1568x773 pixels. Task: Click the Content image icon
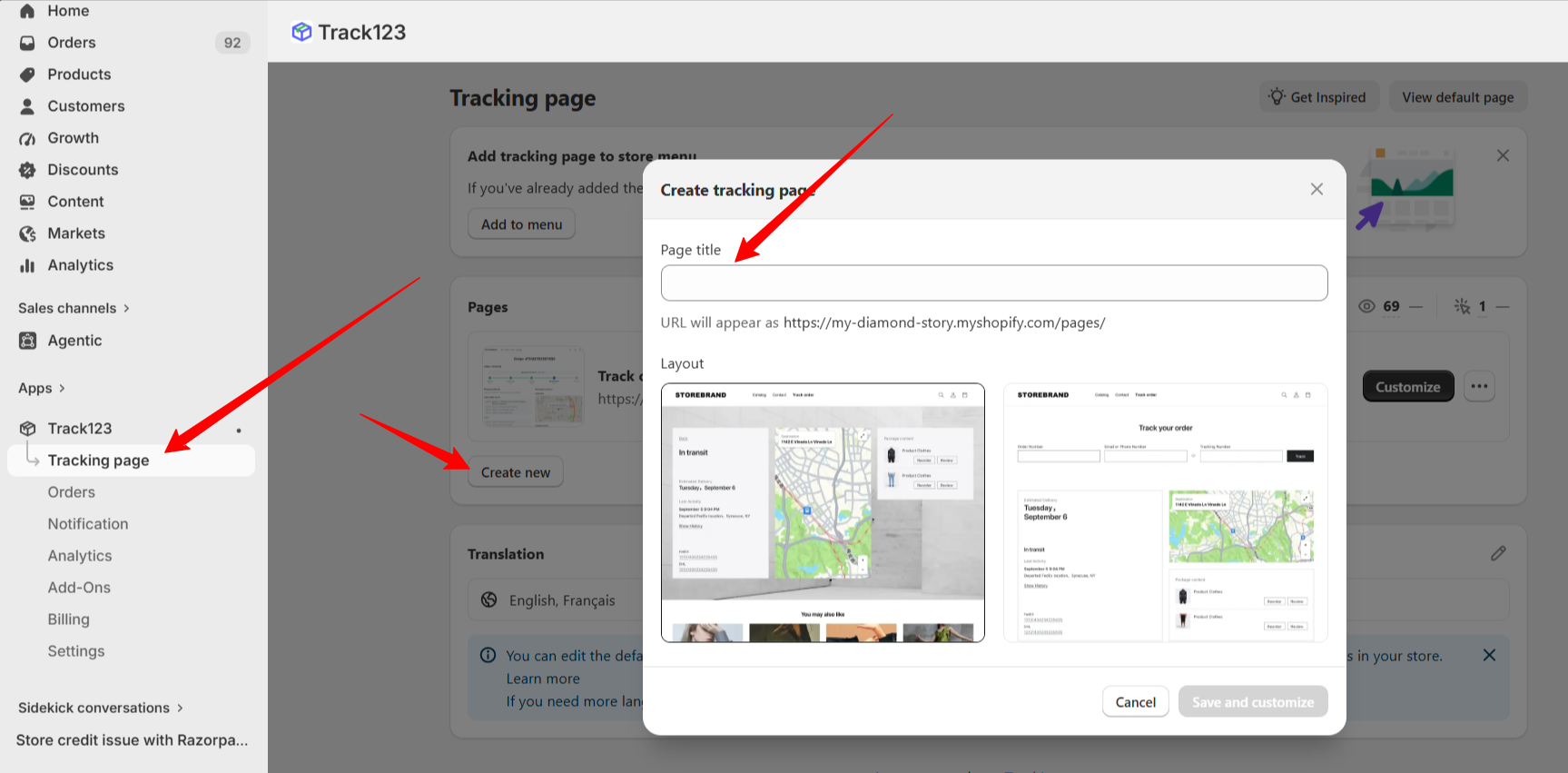[27, 202]
